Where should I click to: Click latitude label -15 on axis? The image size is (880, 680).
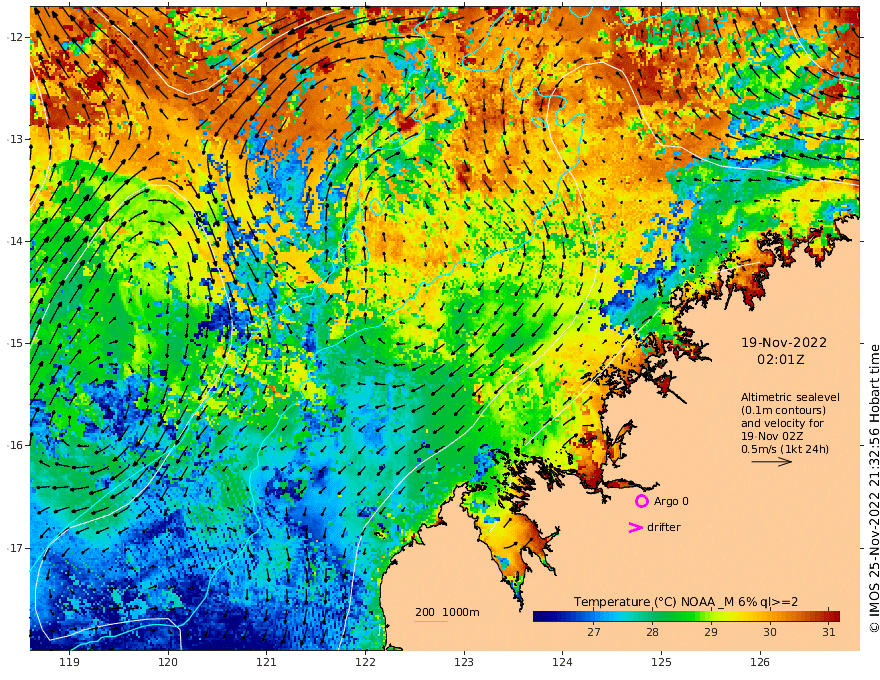[x=15, y=343]
